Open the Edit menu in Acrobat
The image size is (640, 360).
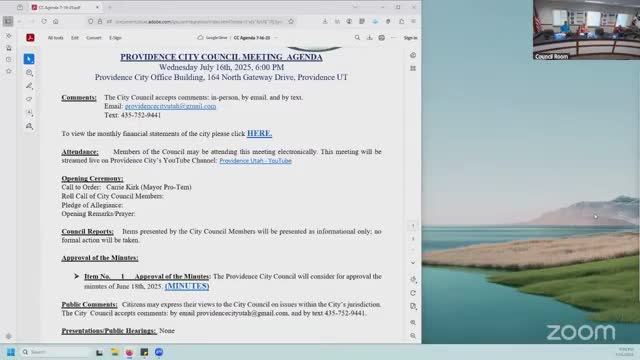point(75,38)
